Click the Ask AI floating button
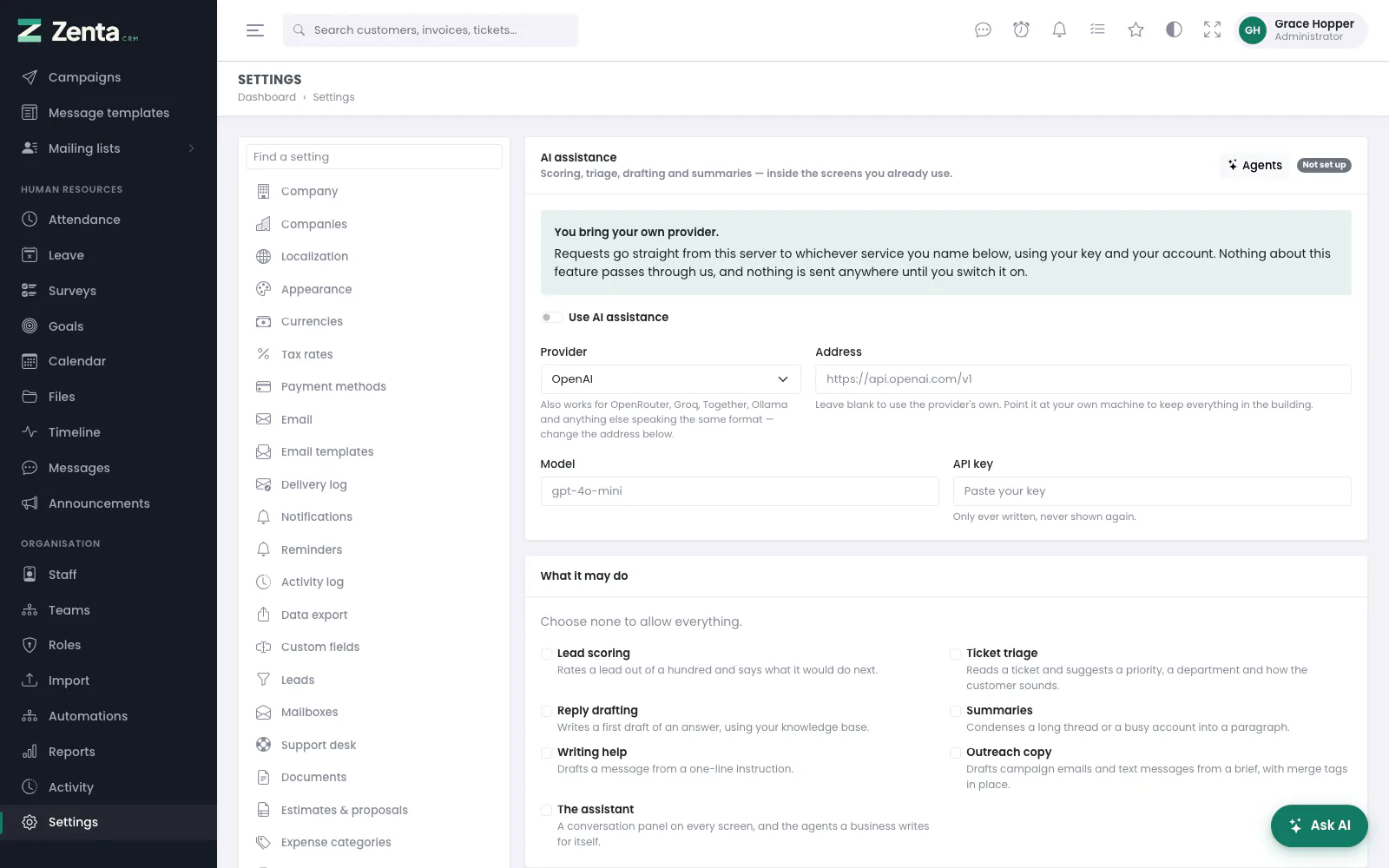1389x868 pixels. click(1320, 825)
